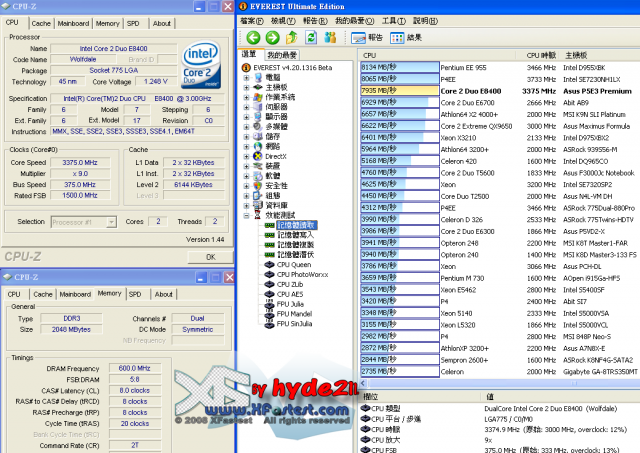Select the 軟體 software icon in the tree
The height and width of the screenshot is (453, 640).
point(258,176)
